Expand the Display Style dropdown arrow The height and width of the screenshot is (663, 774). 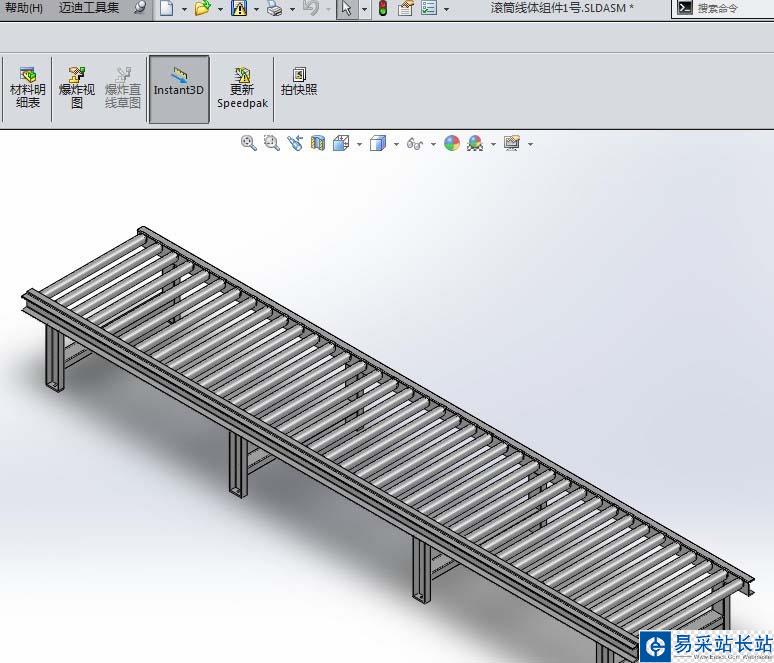pyautogui.click(x=396, y=144)
